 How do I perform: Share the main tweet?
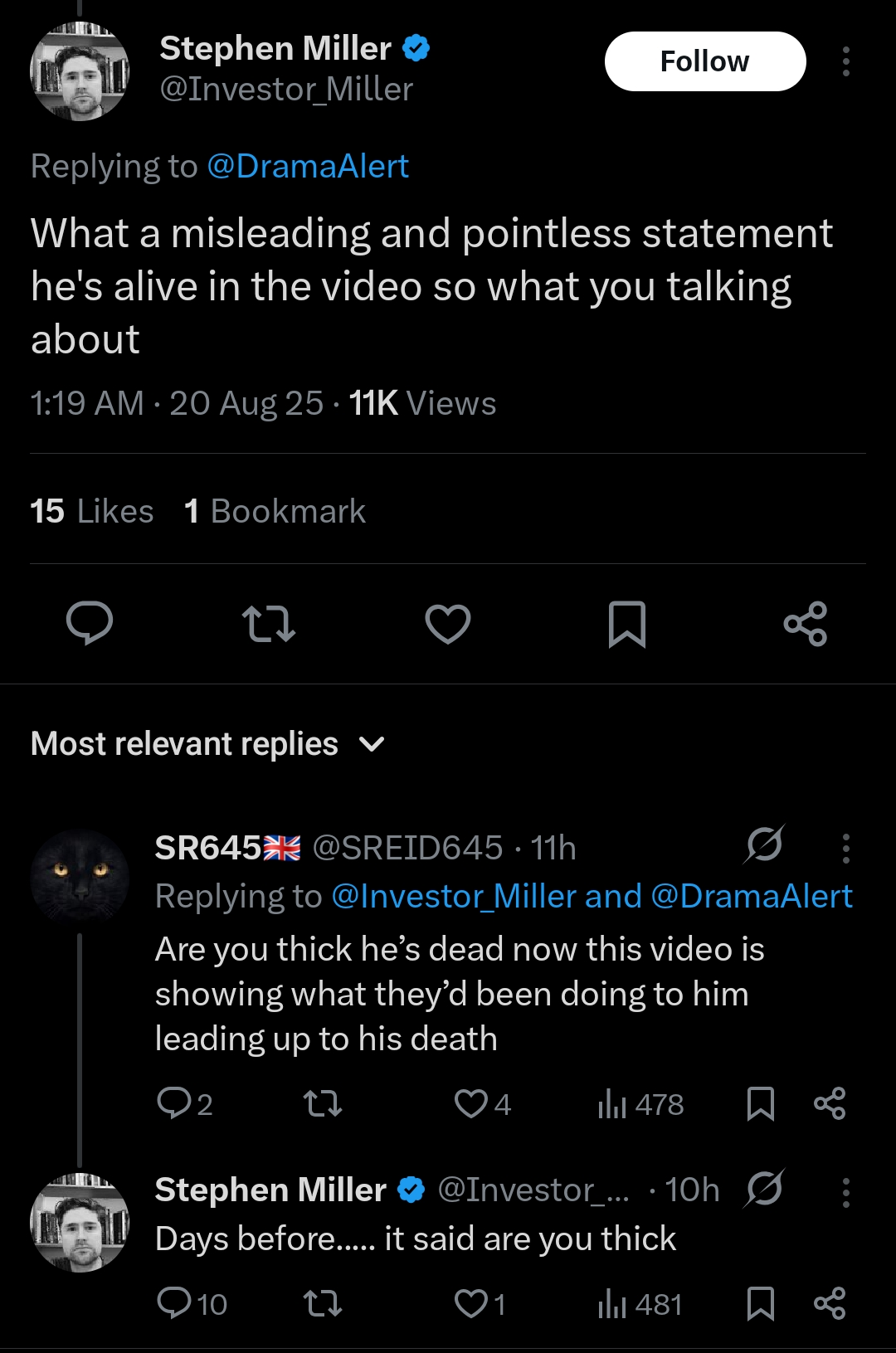click(x=806, y=624)
